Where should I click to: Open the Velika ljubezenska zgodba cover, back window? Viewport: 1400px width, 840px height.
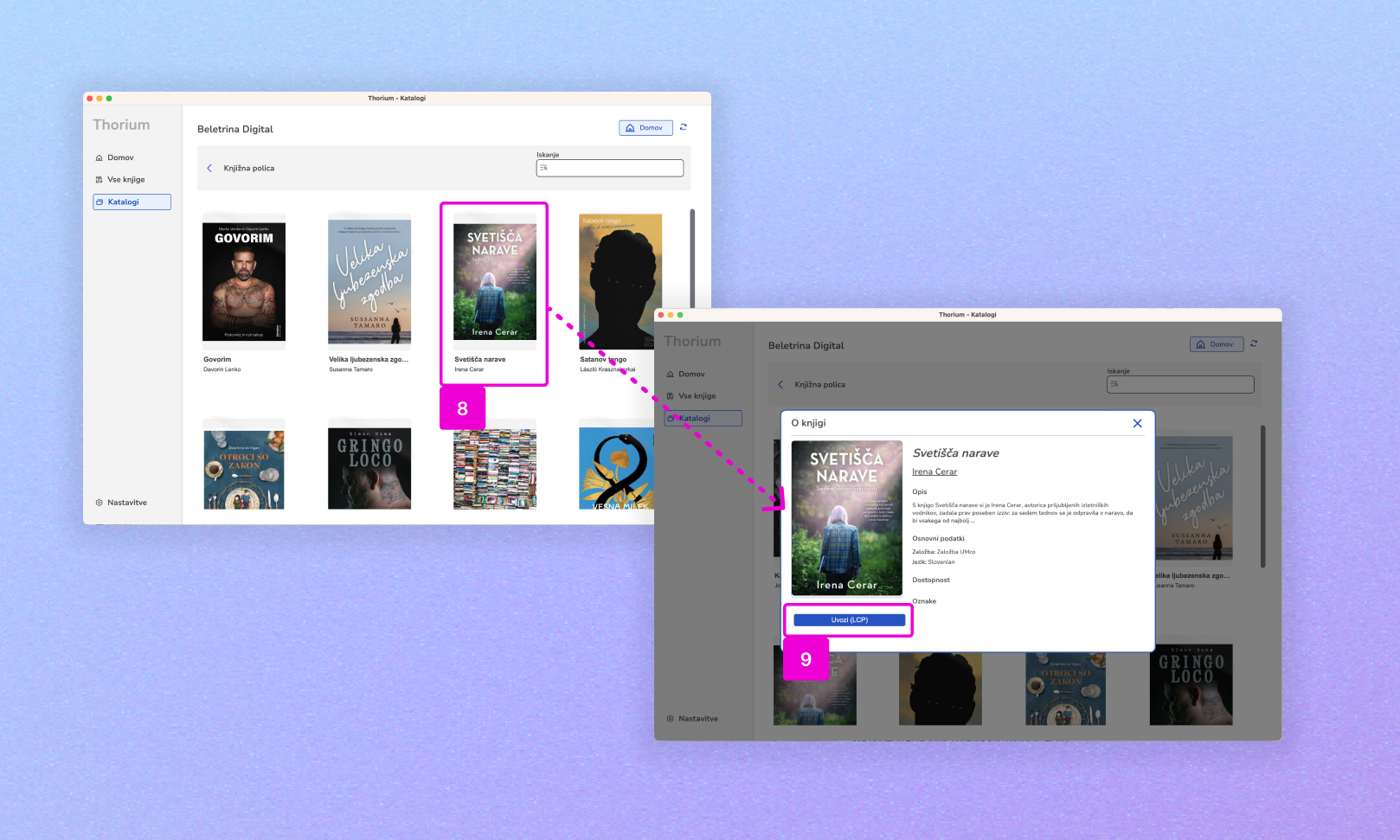tap(369, 282)
